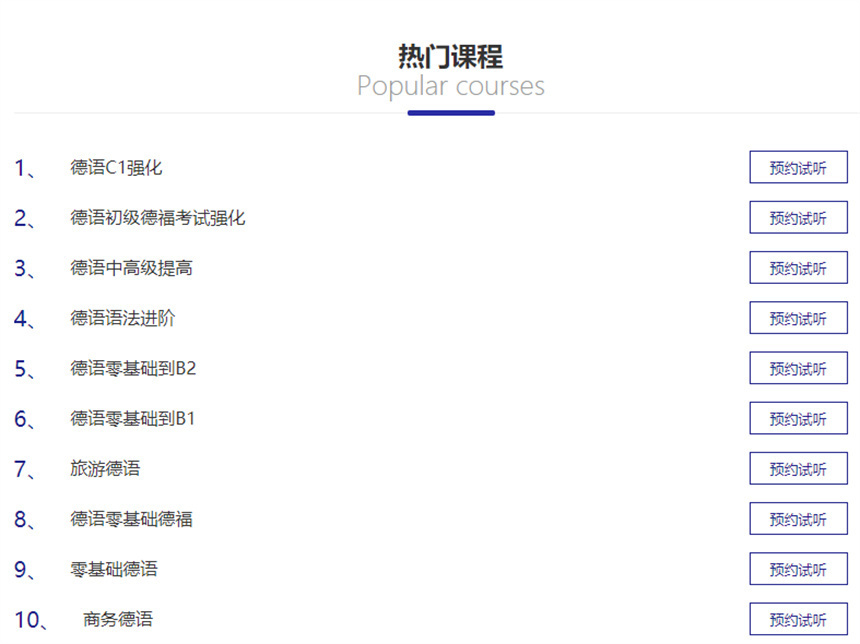Book a trial for 德语初级德福考试强化

tap(798, 217)
